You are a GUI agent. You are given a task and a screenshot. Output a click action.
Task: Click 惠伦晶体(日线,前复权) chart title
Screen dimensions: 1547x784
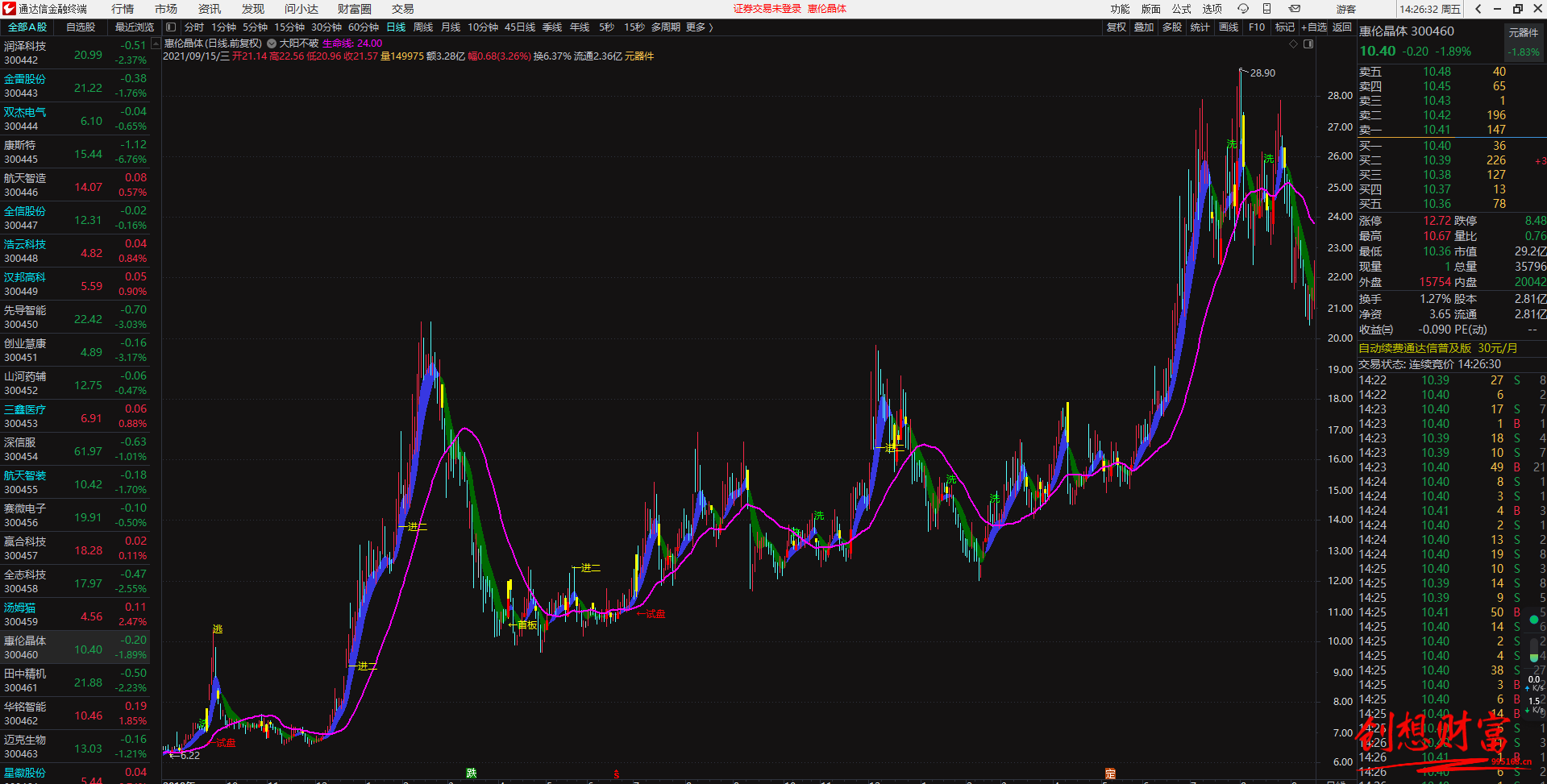coord(213,44)
